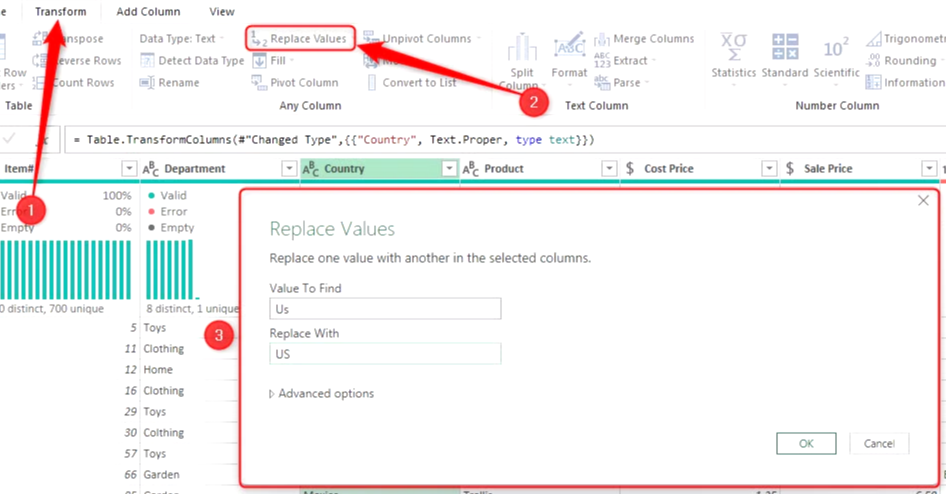Click the '8 distinct, 1 unique' Department summary
The width and height of the screenshot is (946, 494).
[x=193, y=309]
